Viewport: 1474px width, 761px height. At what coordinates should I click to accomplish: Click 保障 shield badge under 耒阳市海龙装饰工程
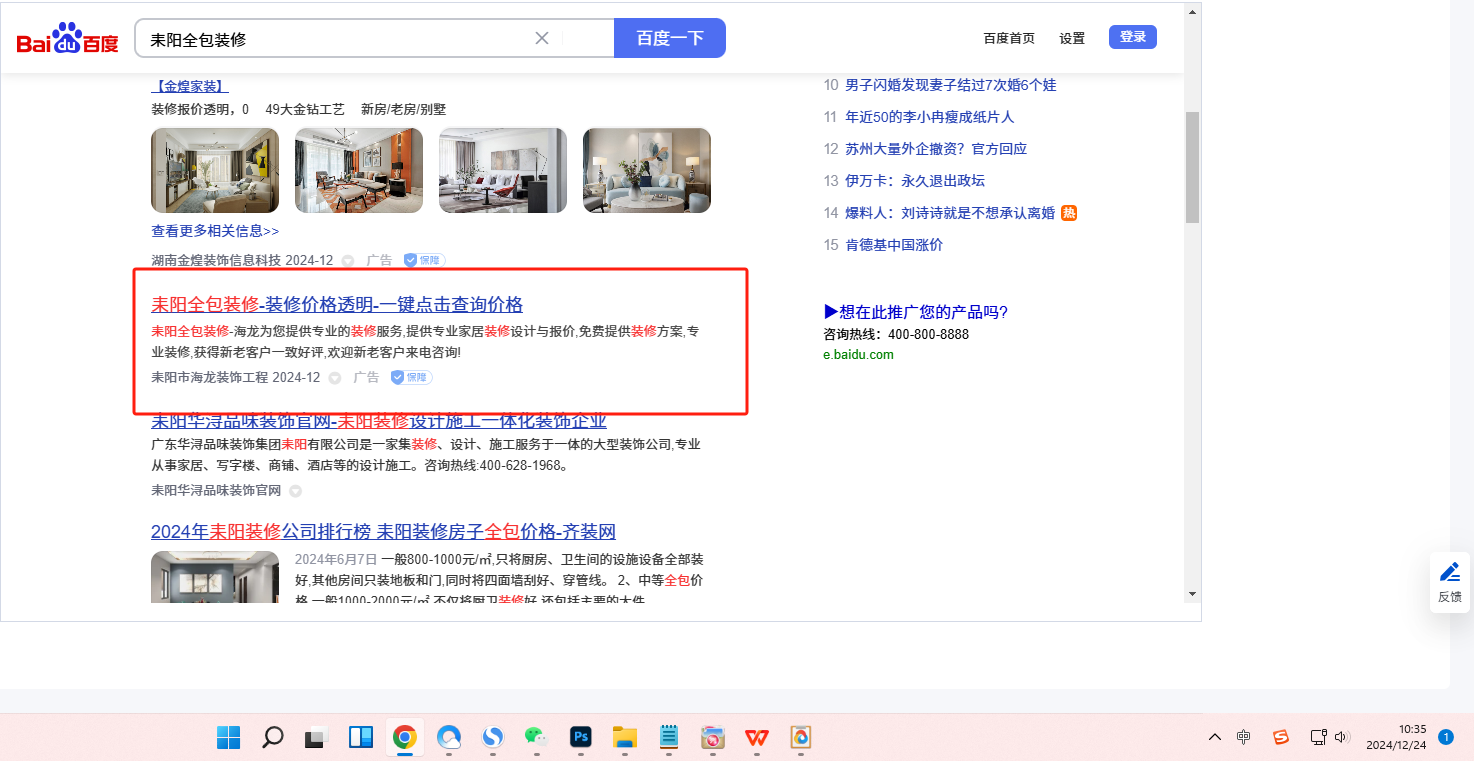411,378
